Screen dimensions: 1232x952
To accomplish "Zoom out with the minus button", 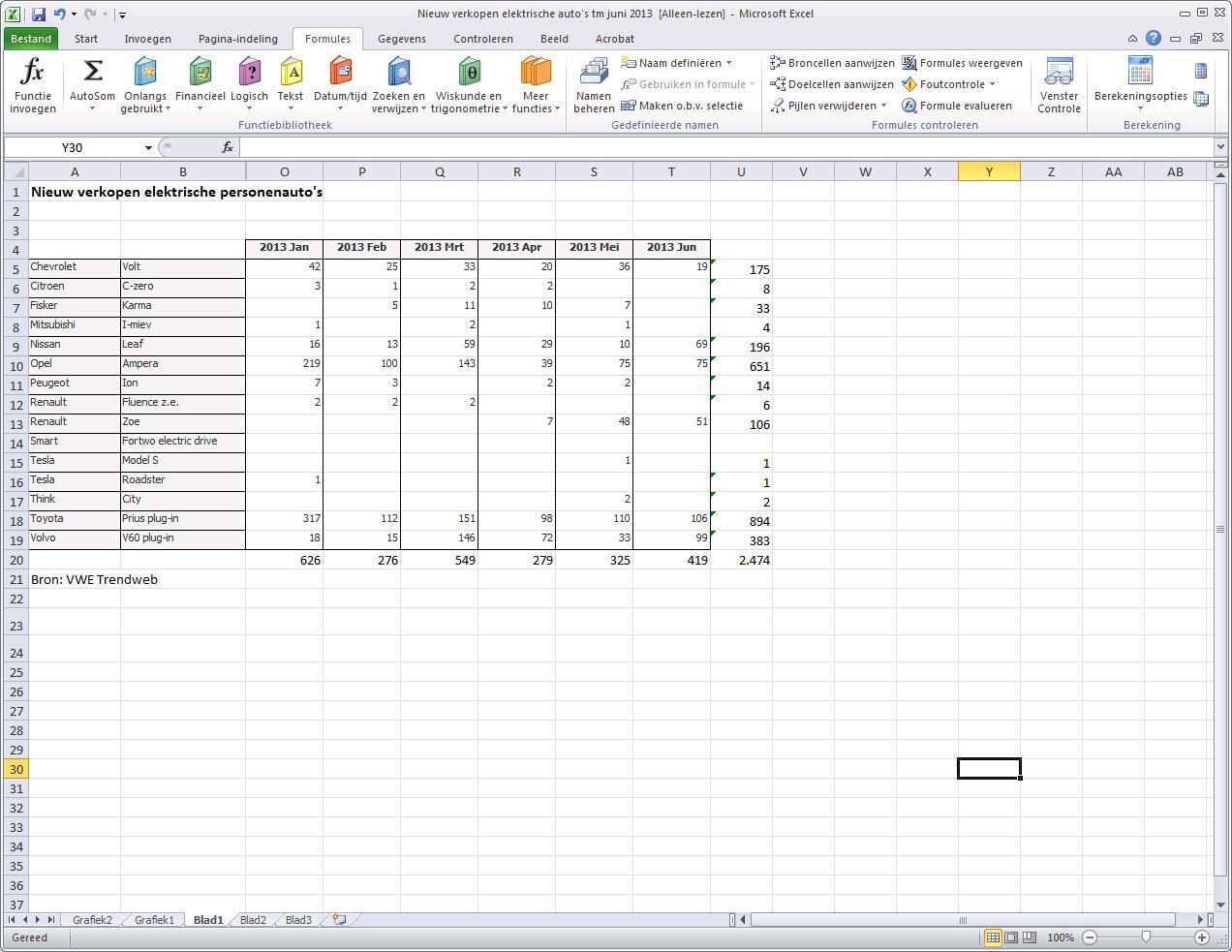I will click(x=1090, y=937).
